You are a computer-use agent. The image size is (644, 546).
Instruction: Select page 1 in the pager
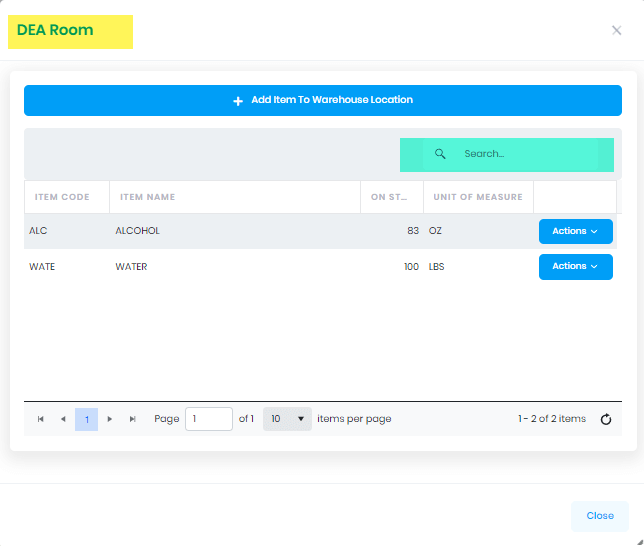tap(86, 419)
